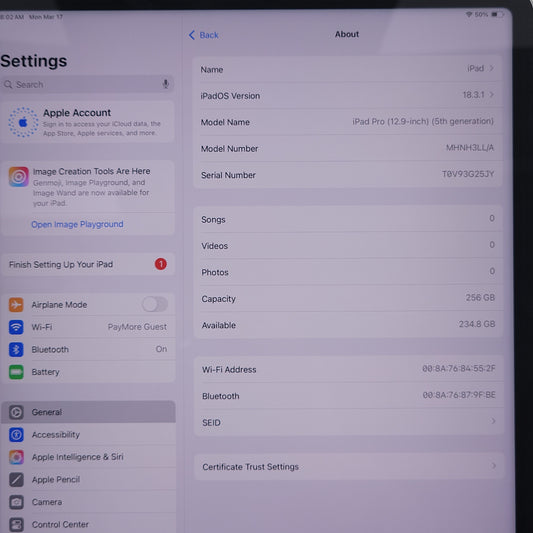Screen dimensions: 533x533
Task: Tap the Capacity value 256 GB
Action: point(480,297)
